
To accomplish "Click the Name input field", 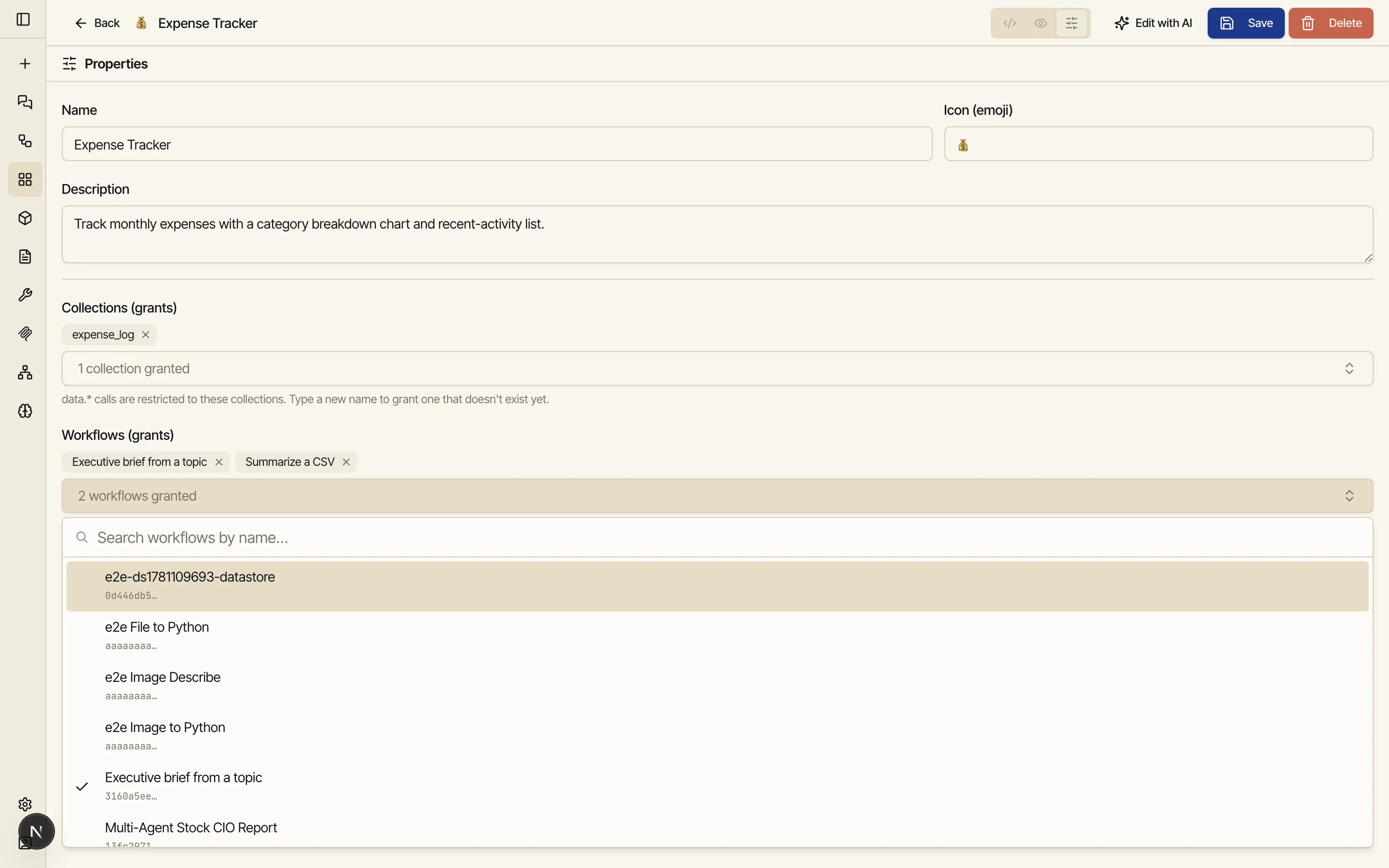I will tap(496, 144).
